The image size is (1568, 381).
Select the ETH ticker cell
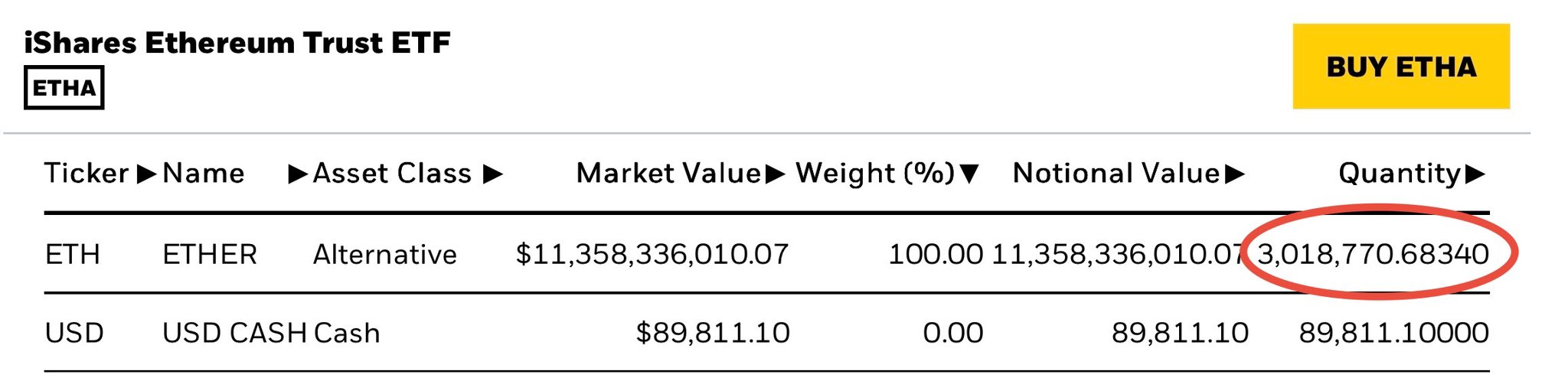(x=73, y=254)
